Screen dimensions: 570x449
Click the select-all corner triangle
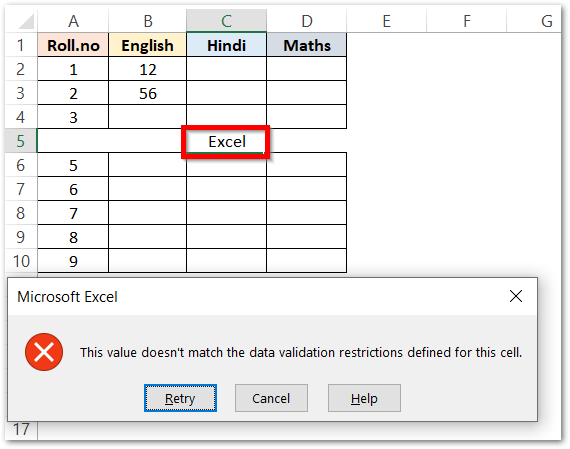click(26, 21)
